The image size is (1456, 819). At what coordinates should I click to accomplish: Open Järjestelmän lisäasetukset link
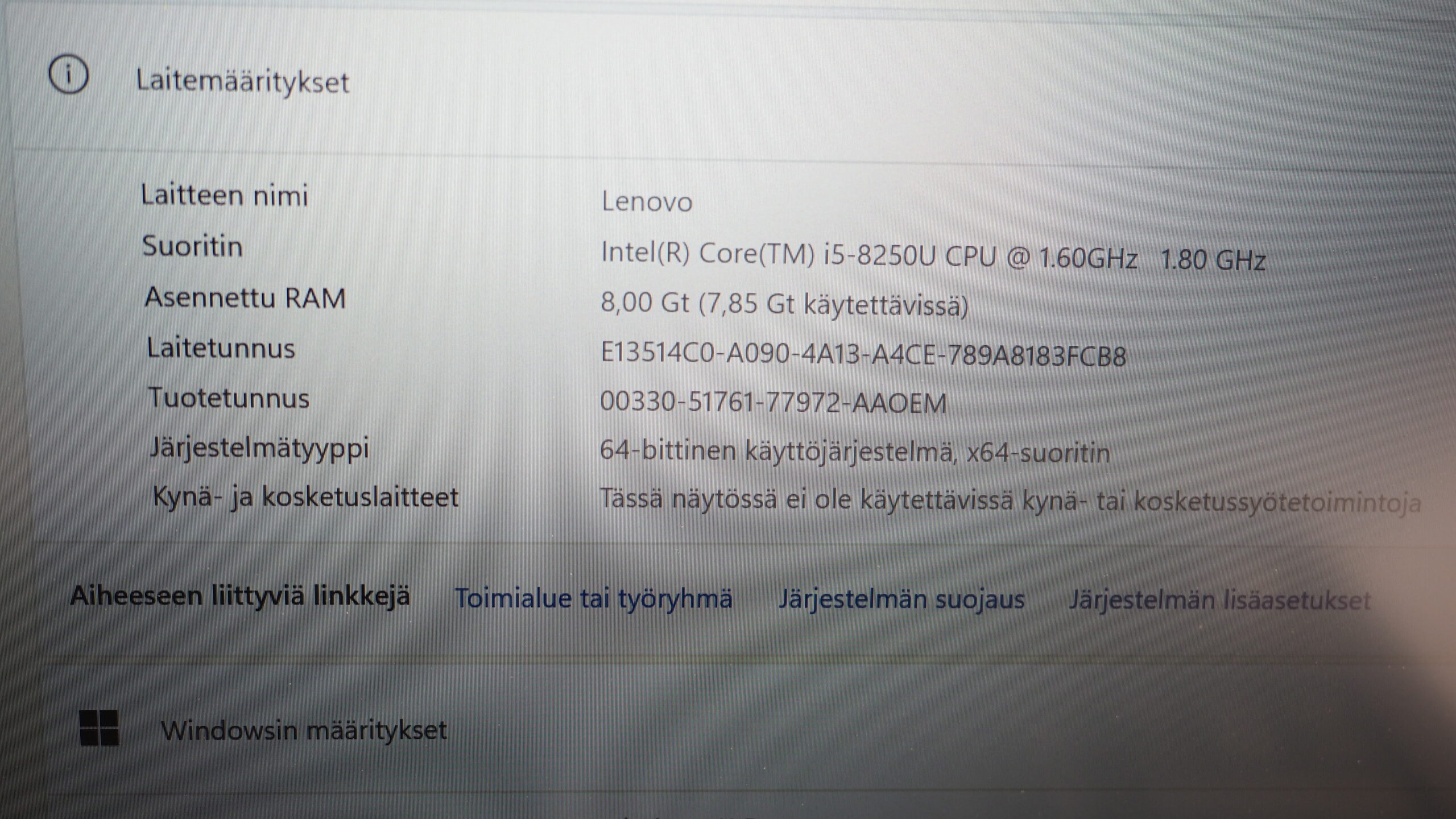pyautogui.click(x=1219, y=601)
